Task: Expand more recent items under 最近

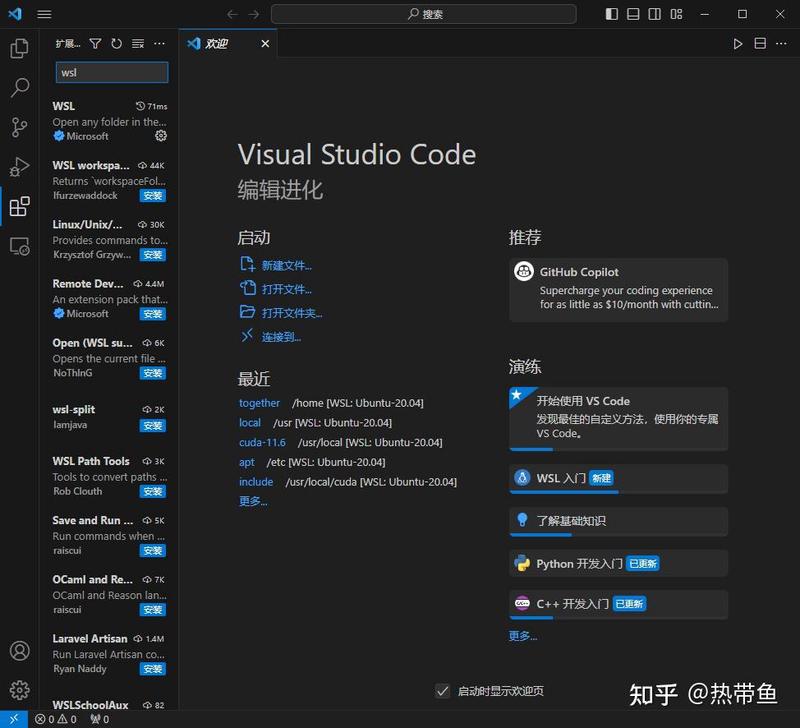Action: [x=253, y=501]
